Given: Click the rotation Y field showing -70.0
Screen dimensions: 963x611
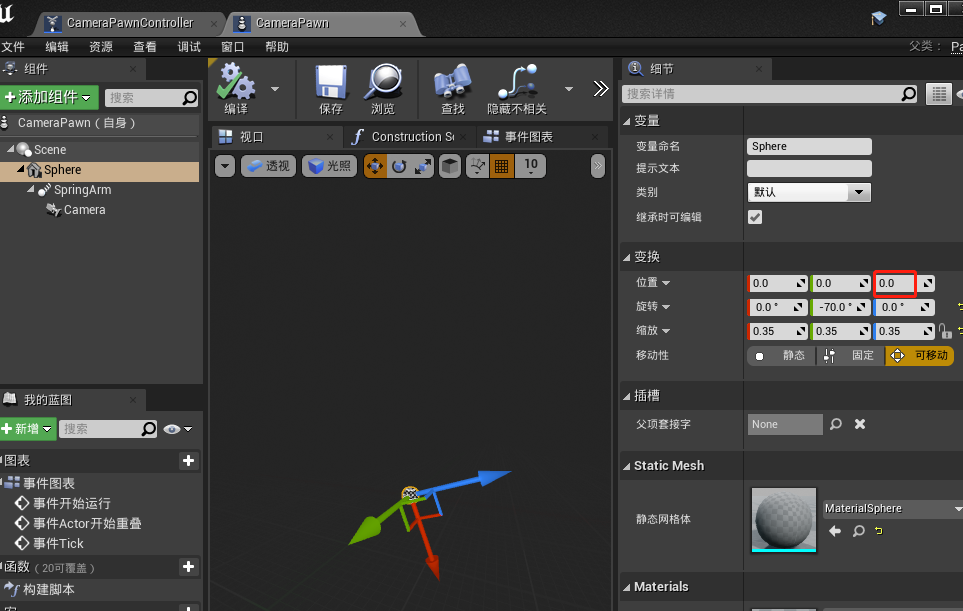Looking at the screenshot, I should pos(841,307).
